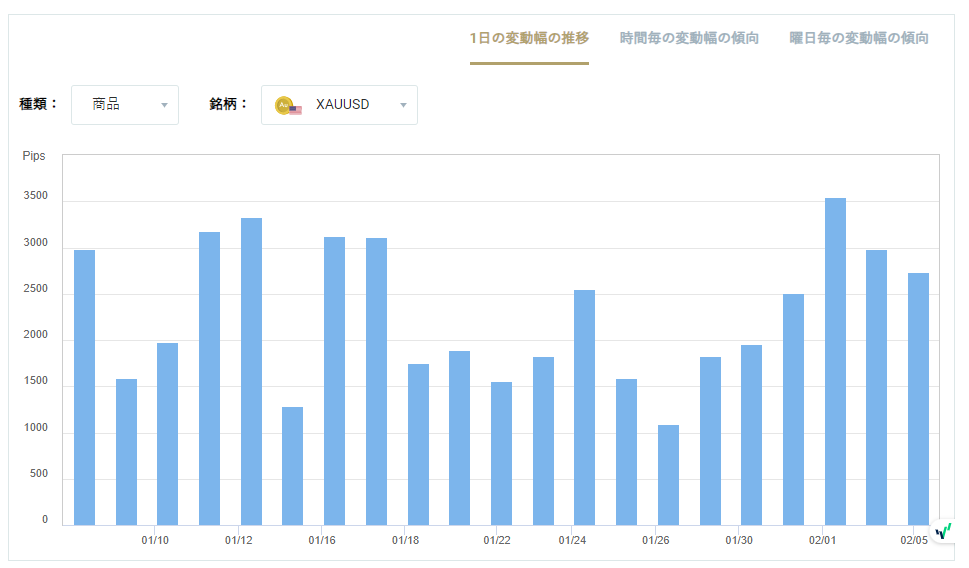The image size is (969, 568).
Task: Open the 1日の変動幅の推移 tab
Action: pos(529,38)
